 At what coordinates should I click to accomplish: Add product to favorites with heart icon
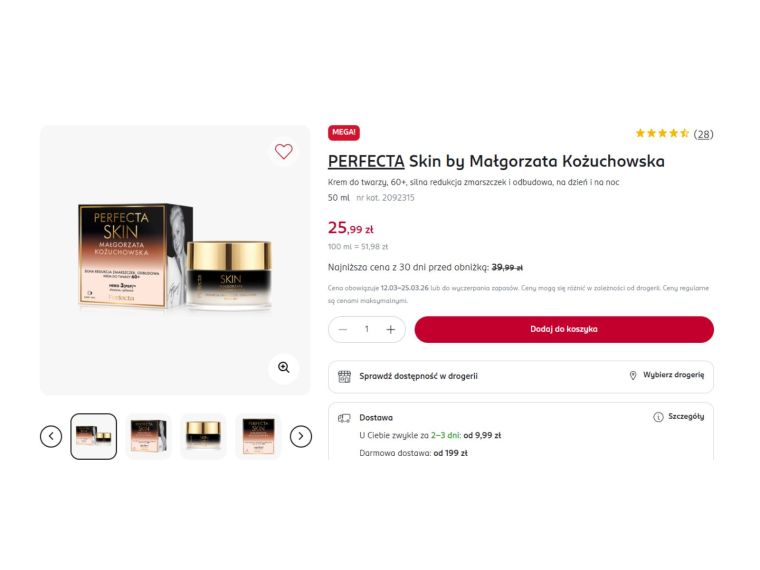coord(284,152)
